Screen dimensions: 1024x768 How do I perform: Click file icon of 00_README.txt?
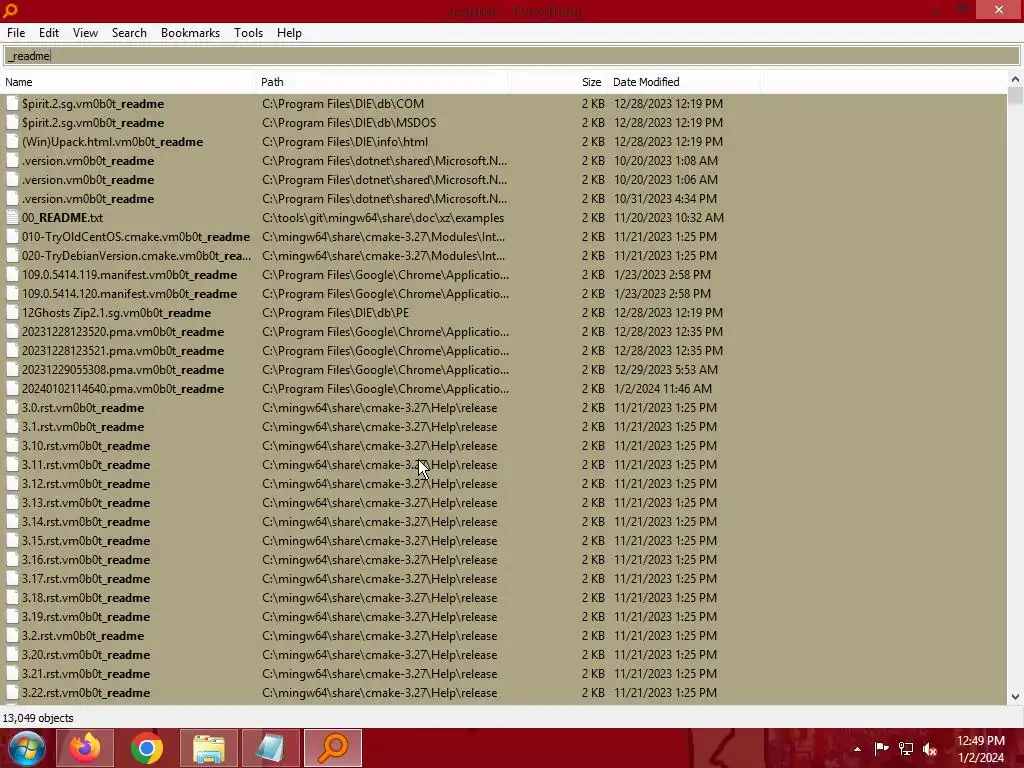[12, 217]
